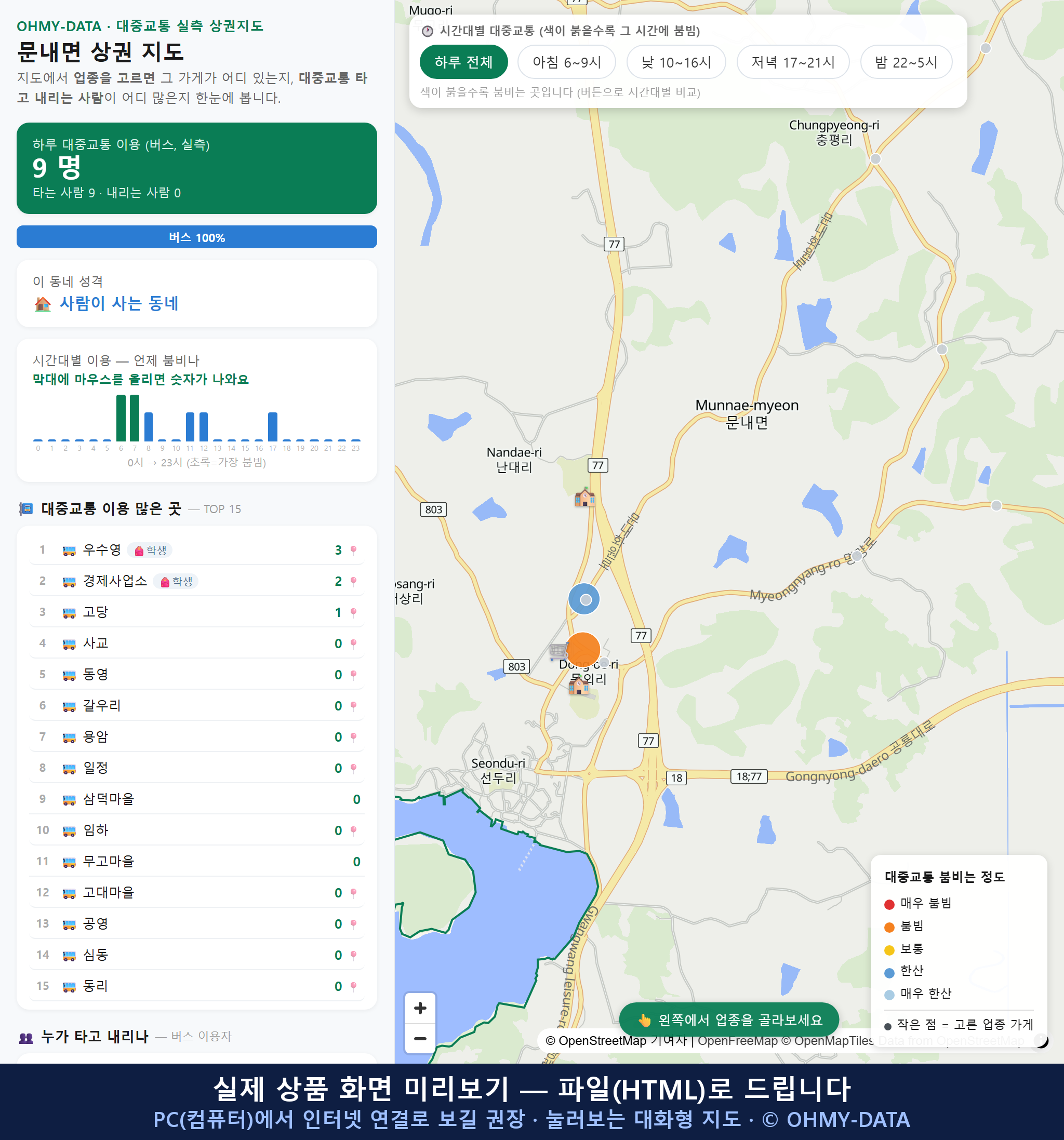Click the school marker at Dongoe-ri

tap(579, 685)
